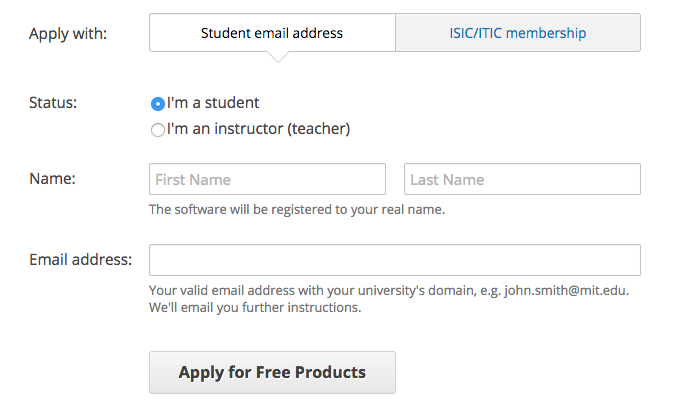Click the "Status:" label
The width and height of the screenshot is (693, 416).
pyautogui.click(x=53, y=102)
